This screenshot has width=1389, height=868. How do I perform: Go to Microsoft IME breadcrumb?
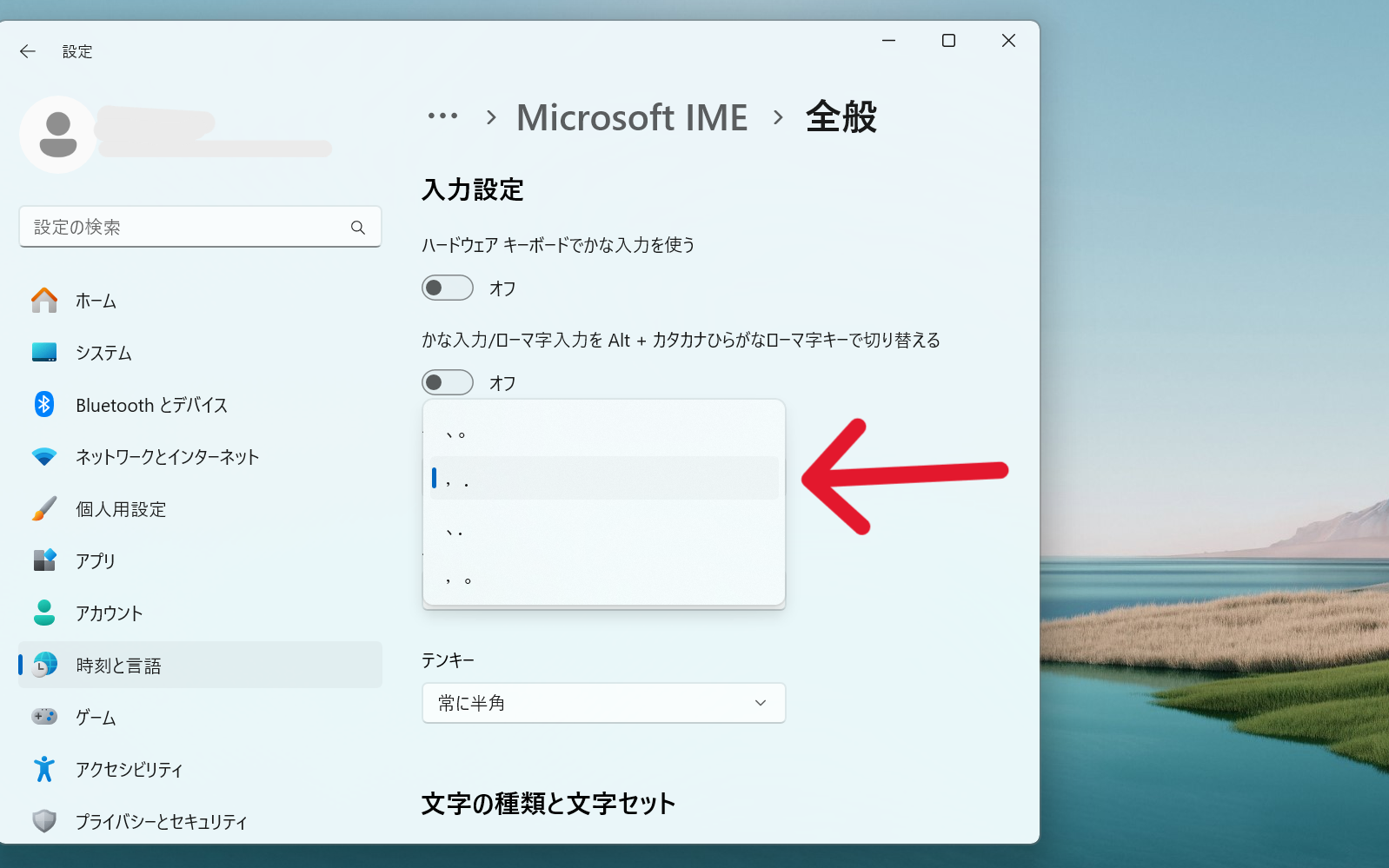pos(632,117)
